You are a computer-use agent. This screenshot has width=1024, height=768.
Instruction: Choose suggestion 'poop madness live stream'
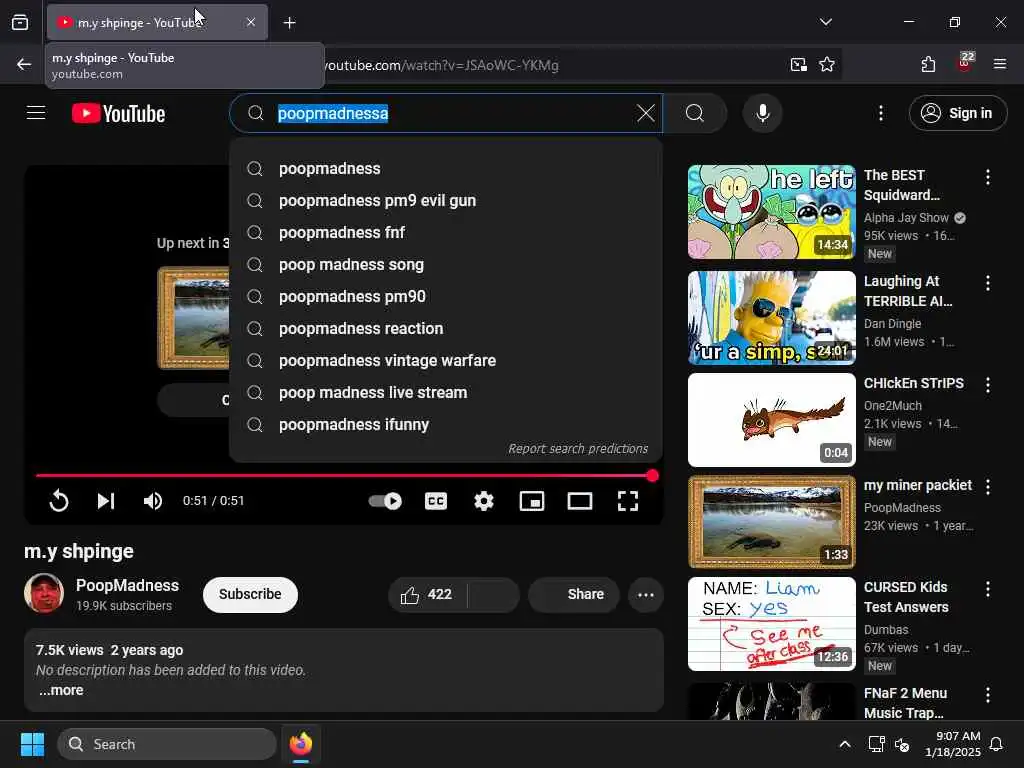pos(445,392)
